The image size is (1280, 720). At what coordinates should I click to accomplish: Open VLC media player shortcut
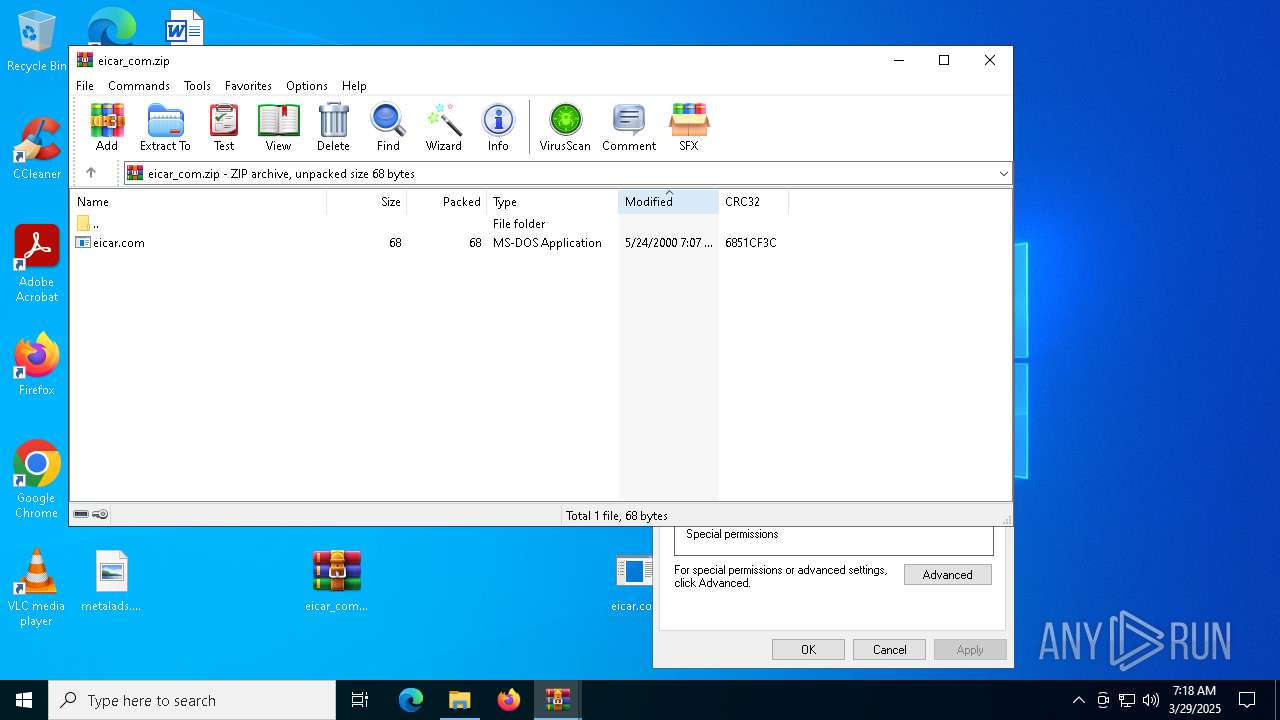point(36,588)
